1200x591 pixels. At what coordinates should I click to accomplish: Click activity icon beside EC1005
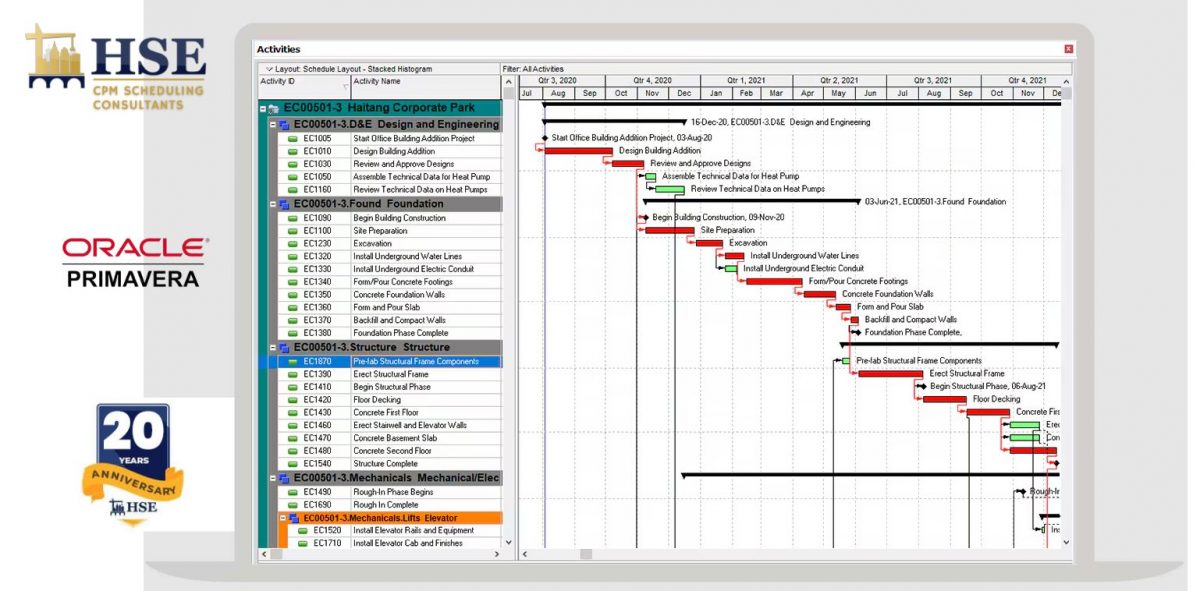pyautogui.click(x=293, y=138)
